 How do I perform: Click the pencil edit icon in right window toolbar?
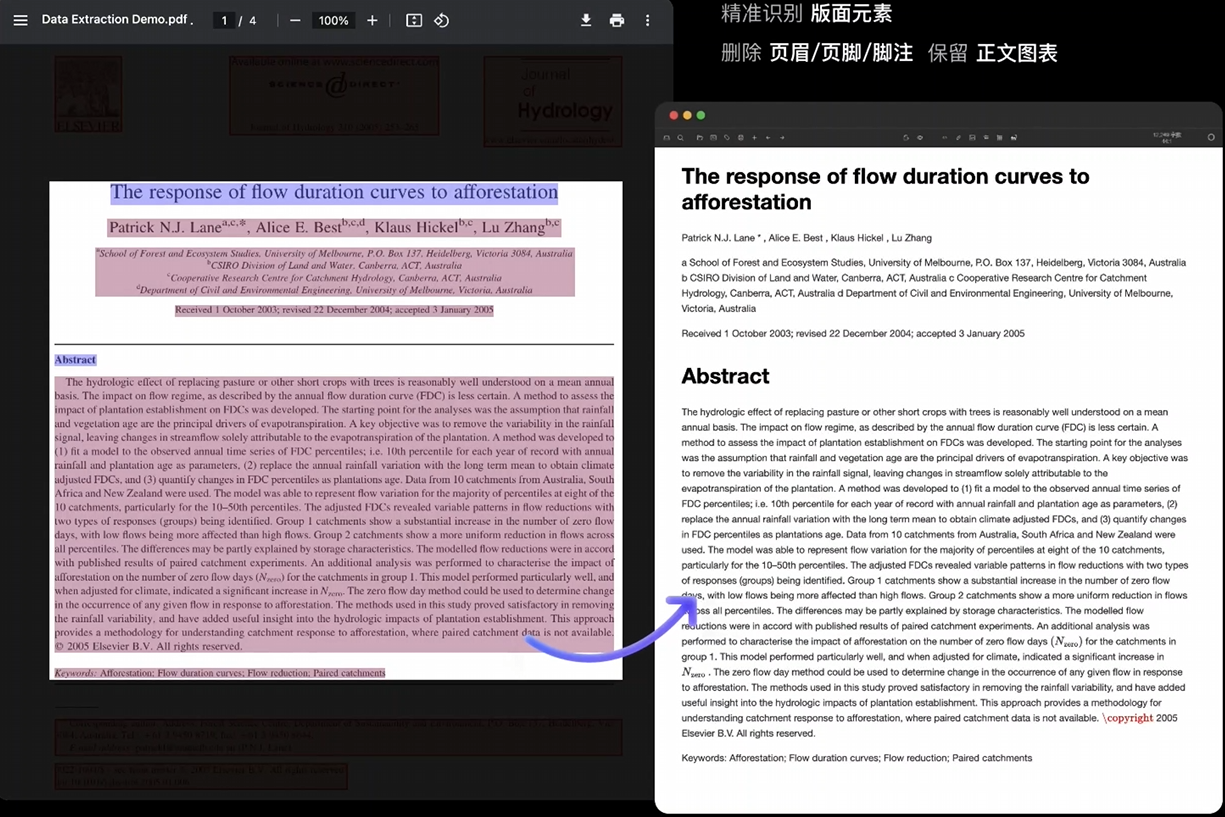coord(958,137)
